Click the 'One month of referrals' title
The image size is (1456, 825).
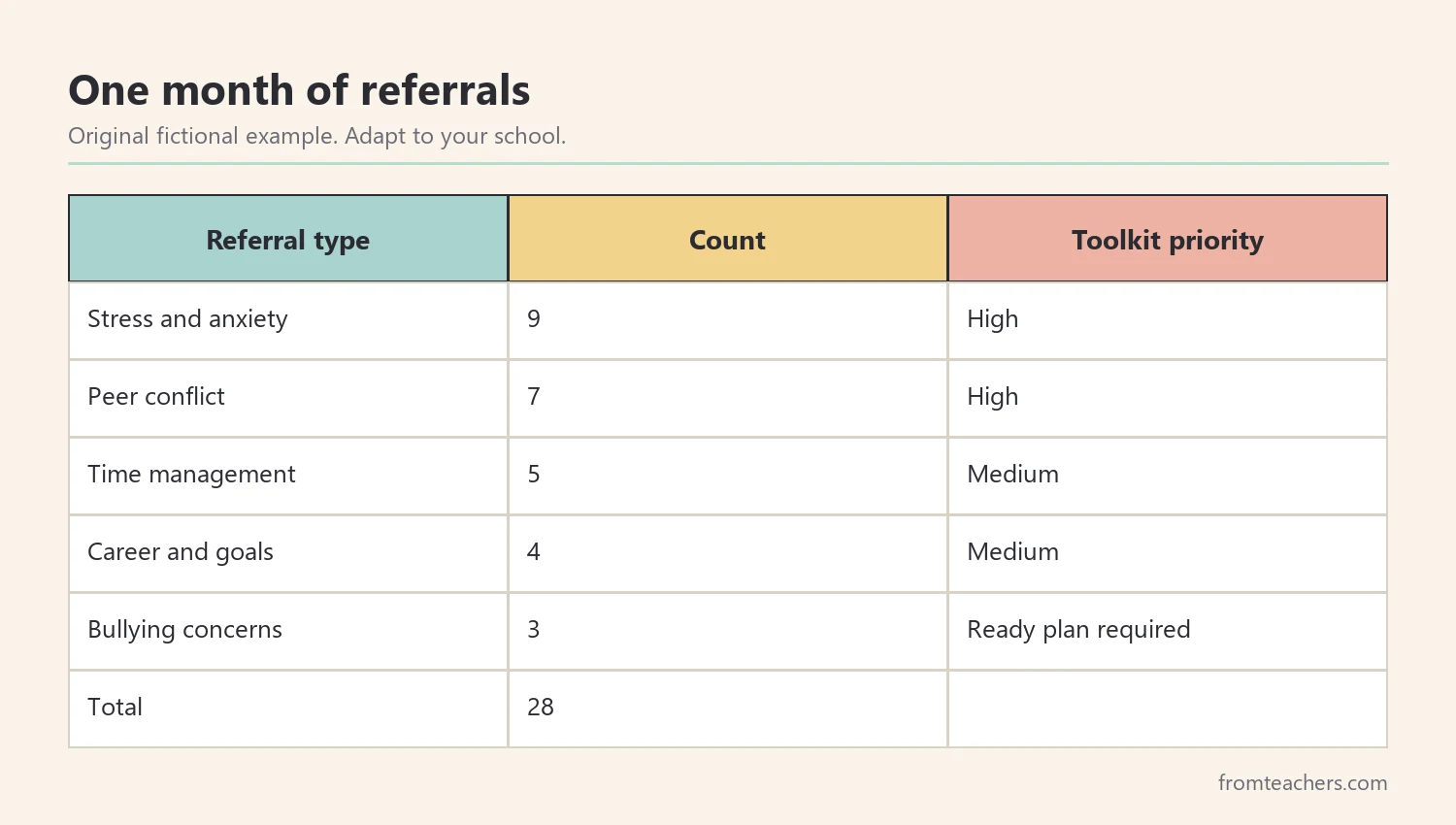[x=299, y=90]
